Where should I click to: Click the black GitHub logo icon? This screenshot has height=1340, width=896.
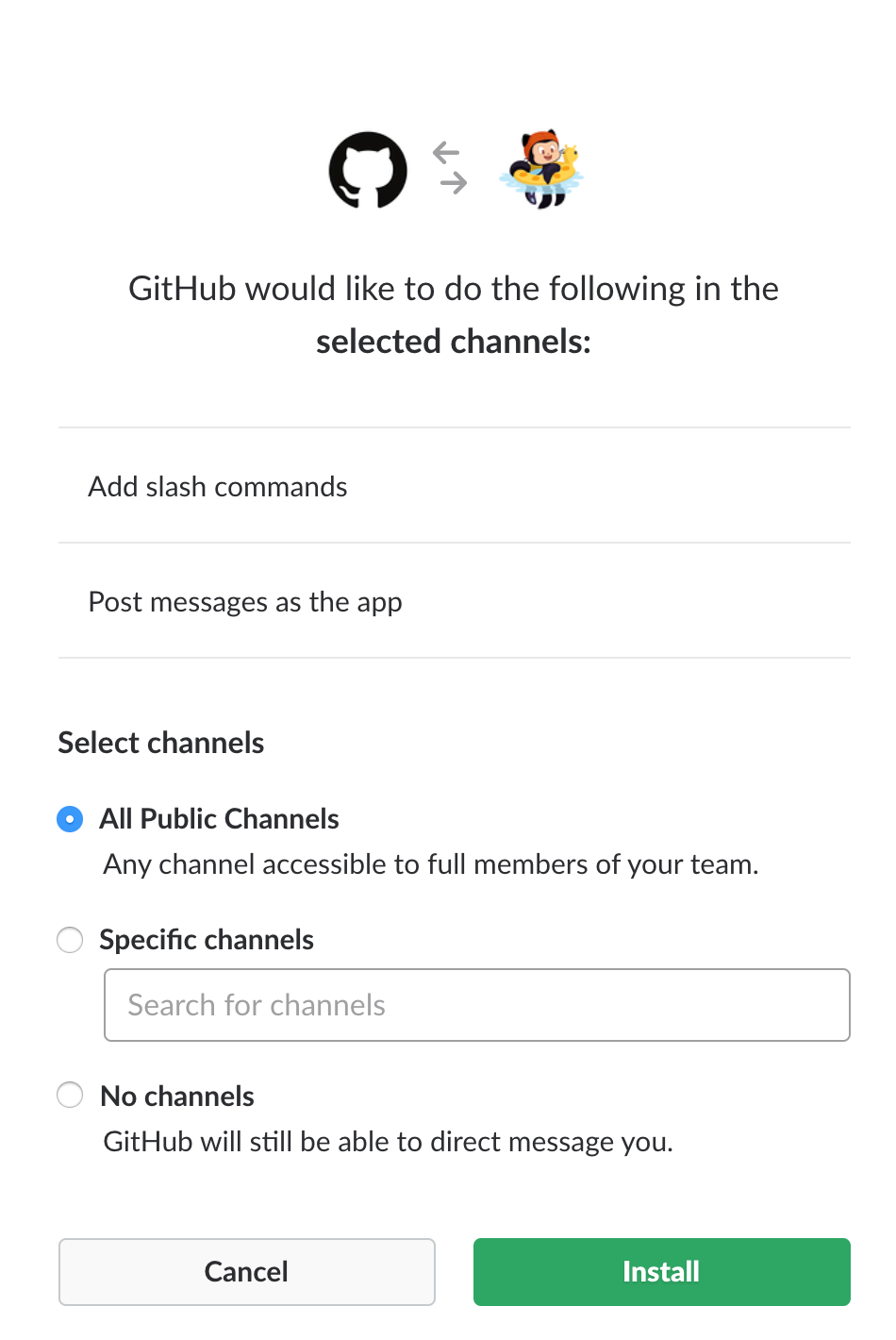(x=368, y=170)
